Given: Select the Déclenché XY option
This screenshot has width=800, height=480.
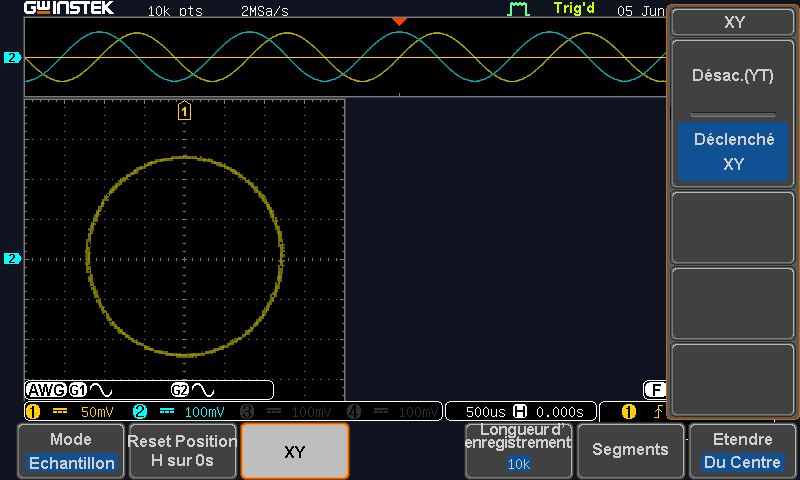Looking at the screenshot, I should coord(733,151).
